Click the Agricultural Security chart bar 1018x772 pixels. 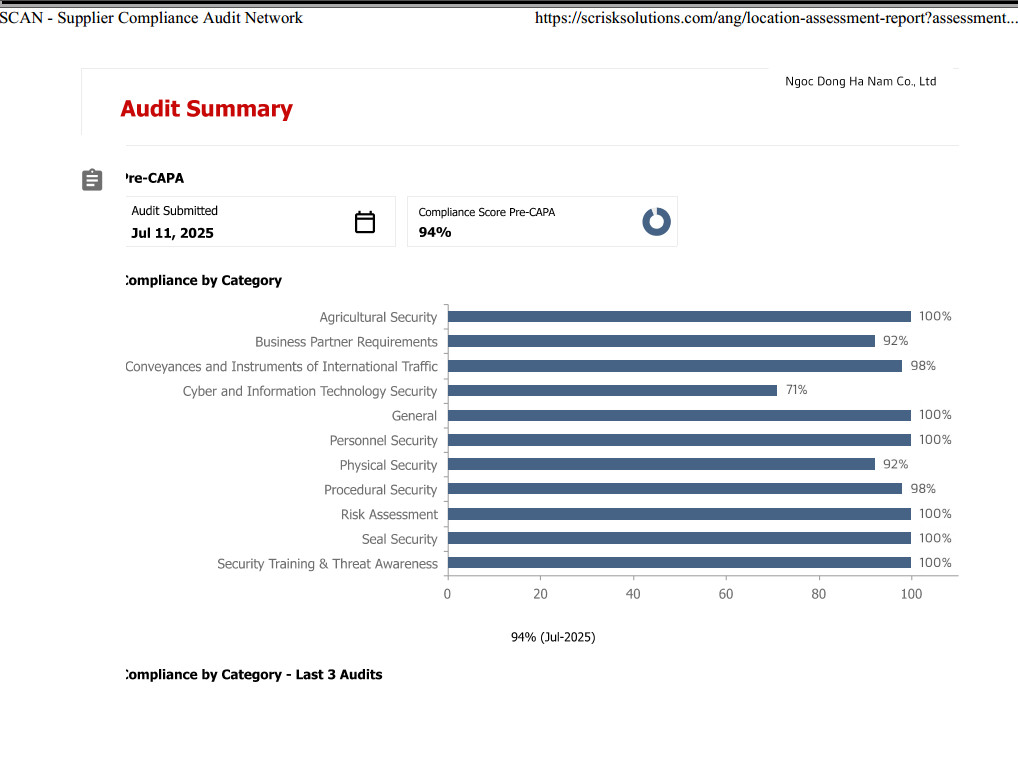[680, 316]
